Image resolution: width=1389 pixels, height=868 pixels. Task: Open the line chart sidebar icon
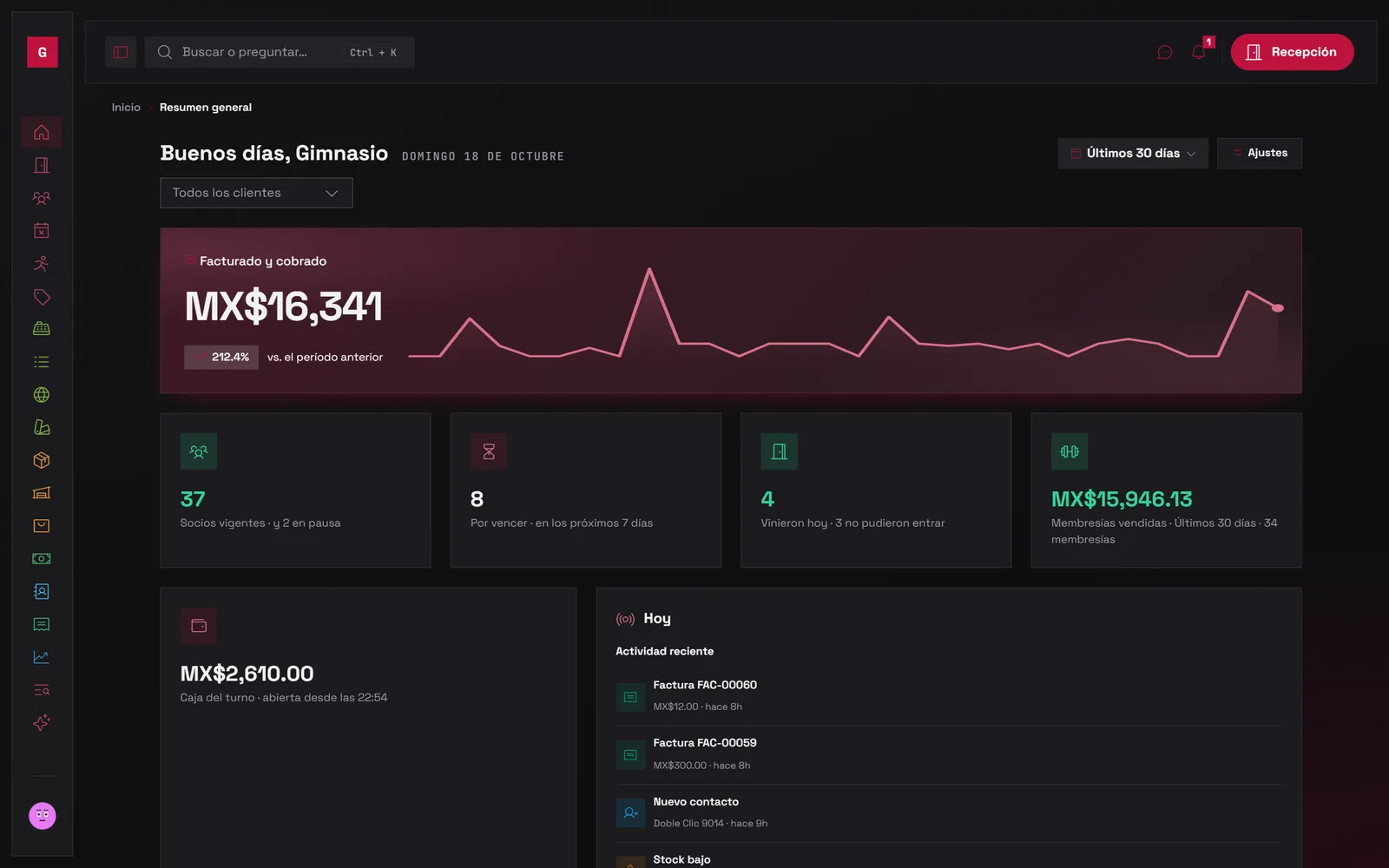click(x=41, y=657)
